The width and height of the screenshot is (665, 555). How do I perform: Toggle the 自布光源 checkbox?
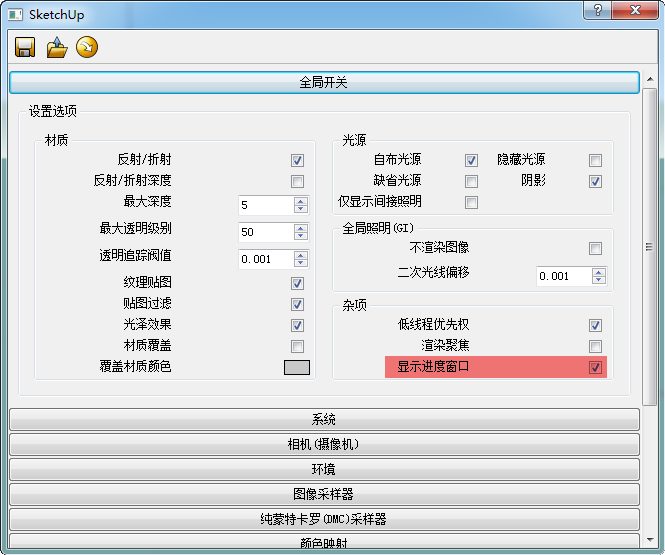click(x=471, y=160)
